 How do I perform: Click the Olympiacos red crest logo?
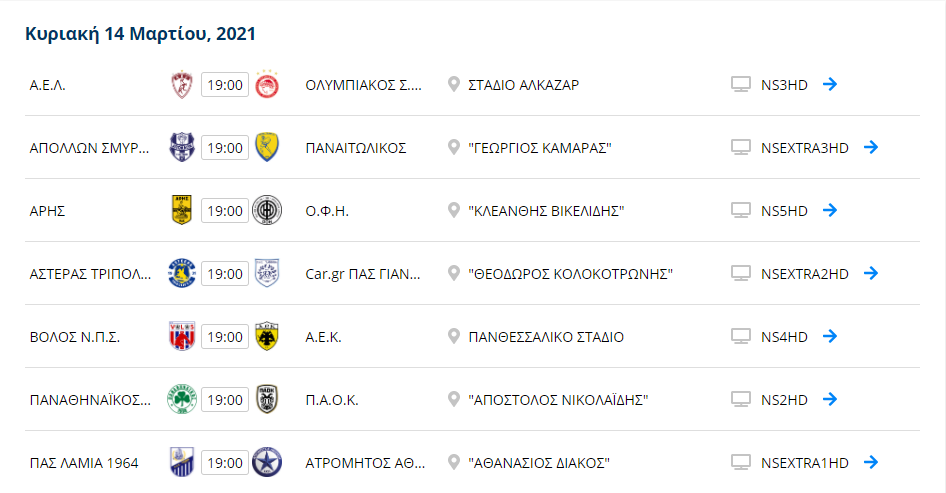click(x=267, y=84)
